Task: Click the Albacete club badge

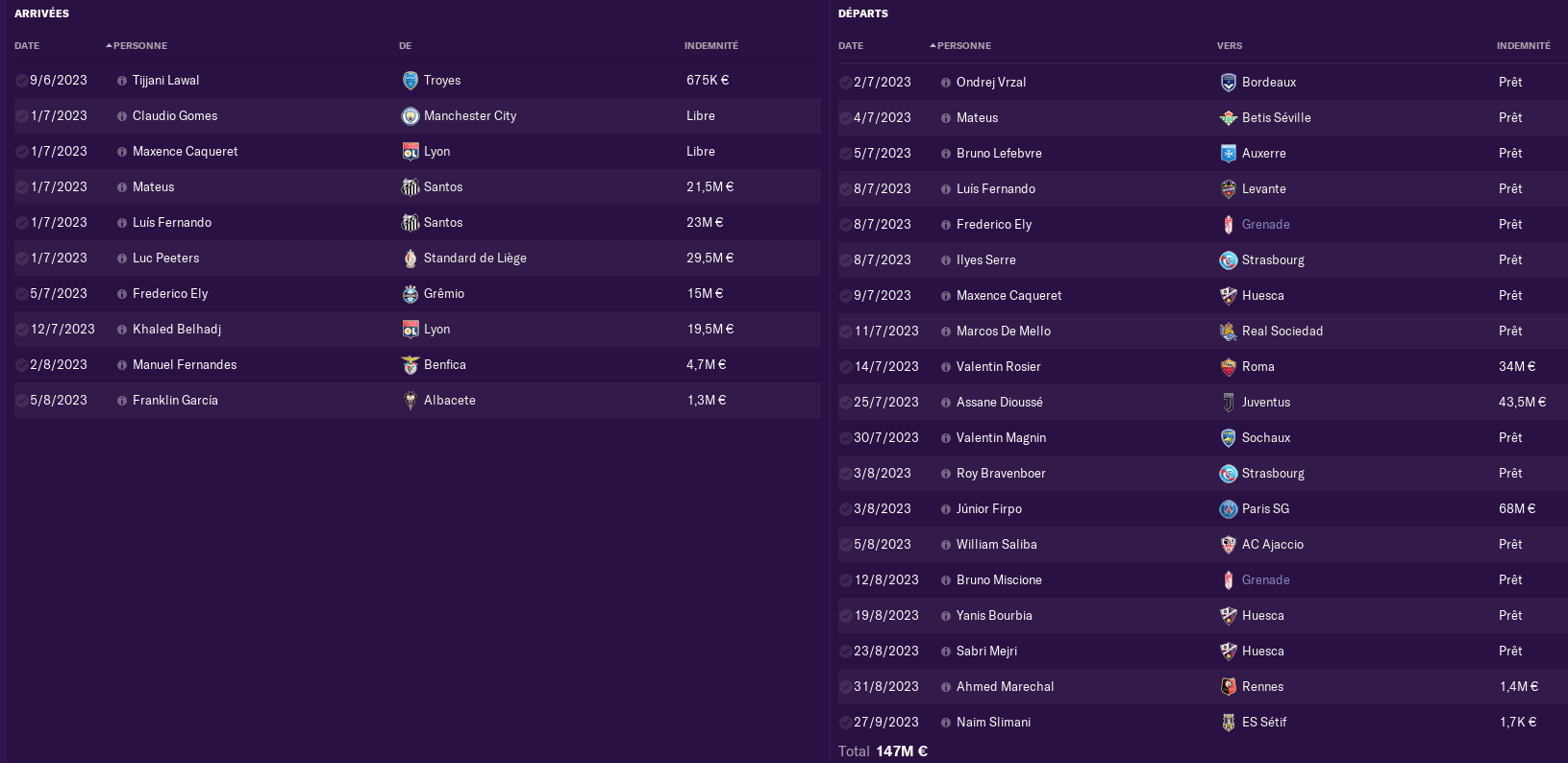Action: click(x=411, y=401)
